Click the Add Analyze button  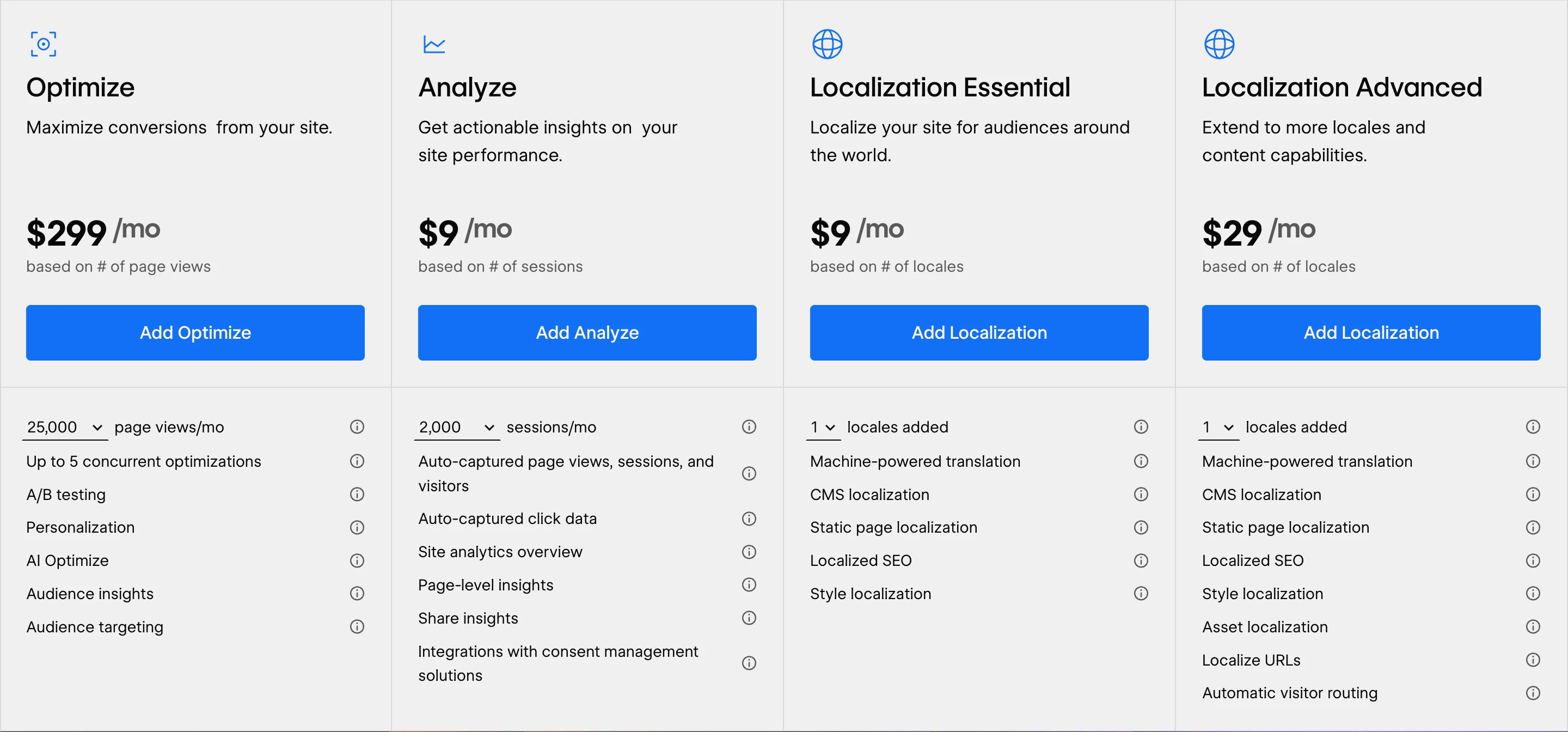coord(587,333)
